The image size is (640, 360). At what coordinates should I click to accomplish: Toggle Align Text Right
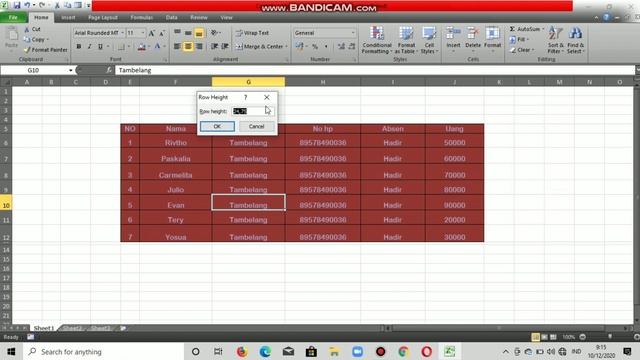199,47
